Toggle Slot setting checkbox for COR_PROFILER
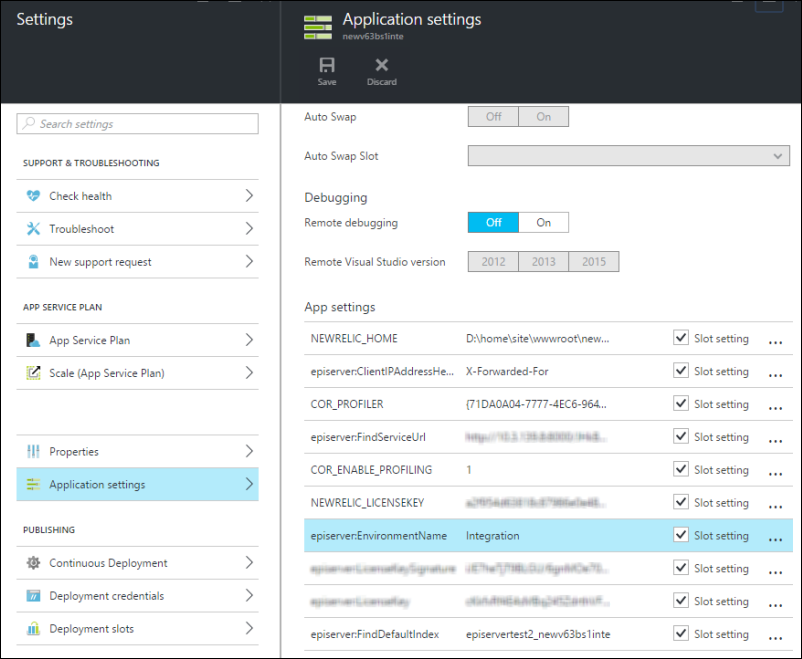This screenshot has height=659, width=802. coord(681,404)
